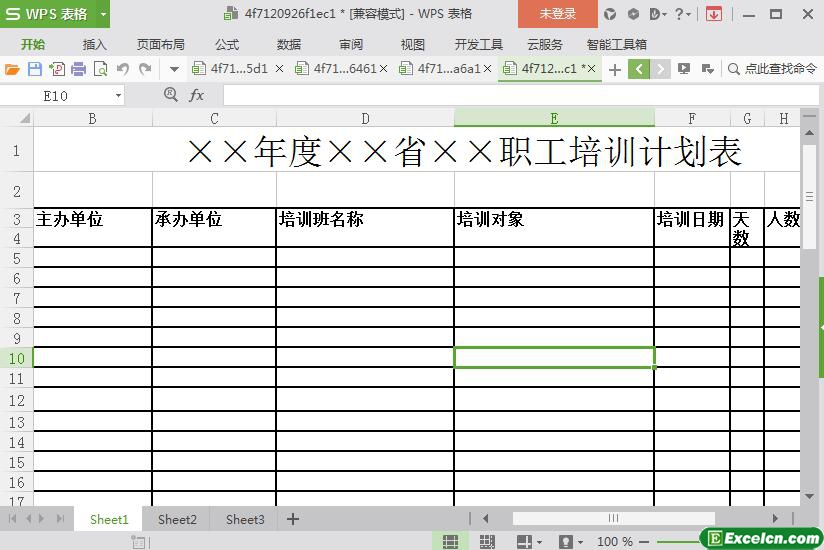The image size is (824, 550).
Task: Add a new sheet with the plus button
Action: [x=293, y=519]
